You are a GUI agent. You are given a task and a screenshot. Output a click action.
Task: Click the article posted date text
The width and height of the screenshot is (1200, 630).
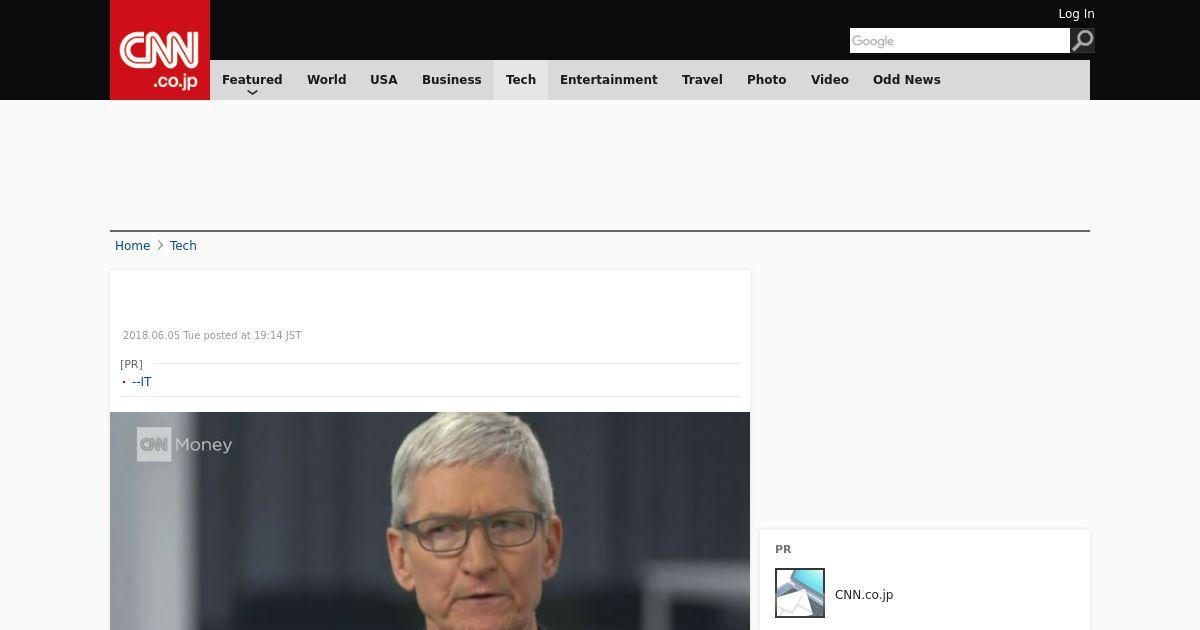point(212,336)
